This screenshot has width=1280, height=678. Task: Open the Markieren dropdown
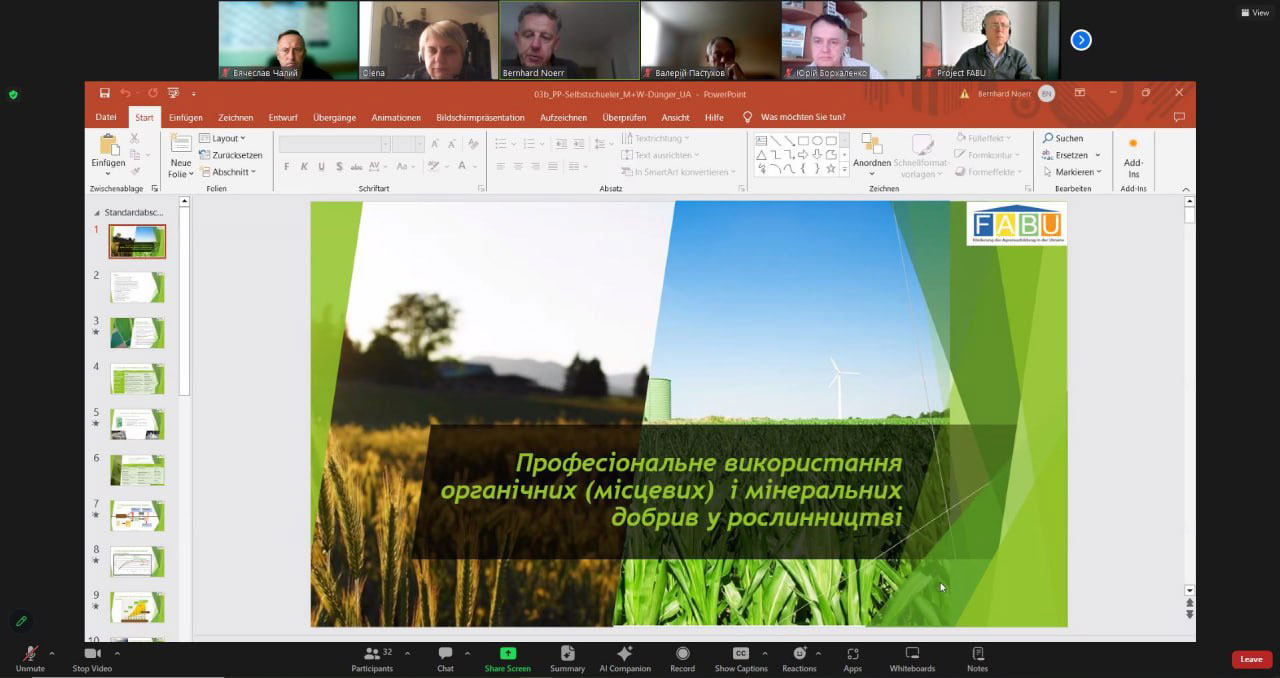pyautogui.click(x=1071, y=172)
